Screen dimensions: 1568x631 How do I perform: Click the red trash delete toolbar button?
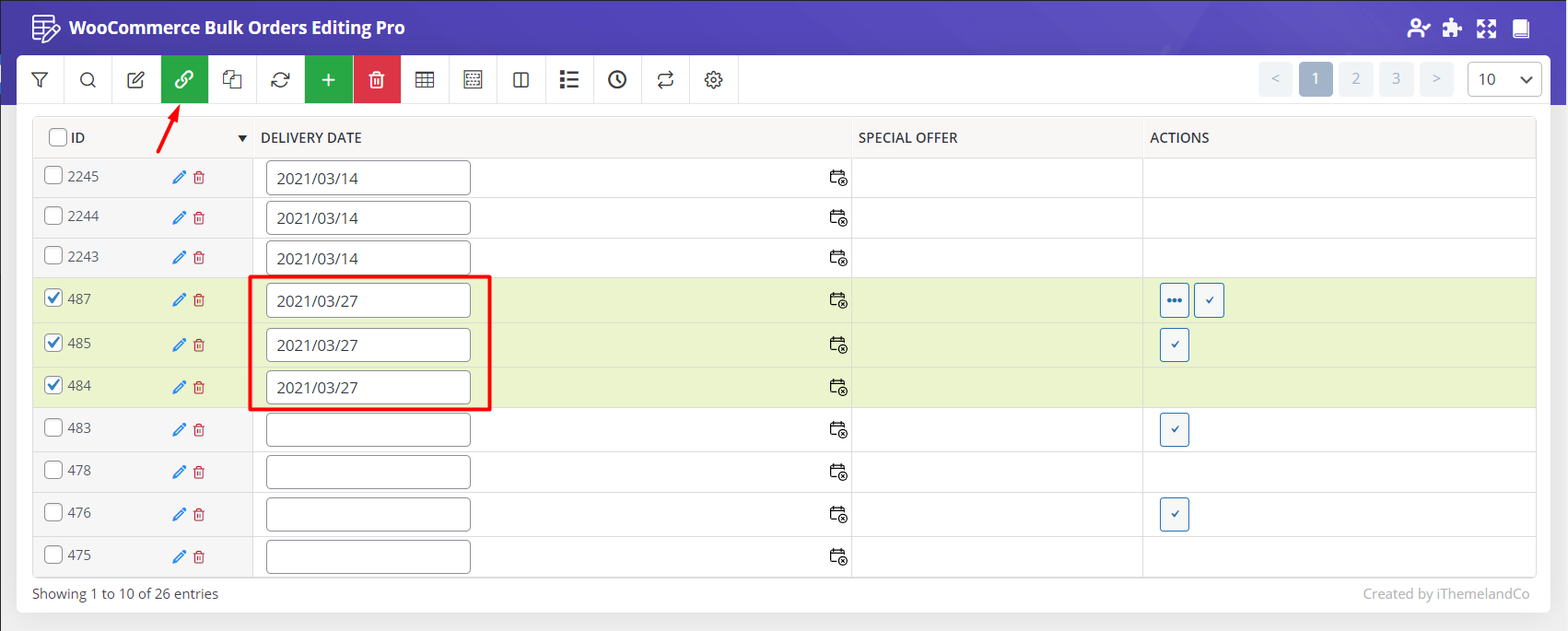point(377,80)
